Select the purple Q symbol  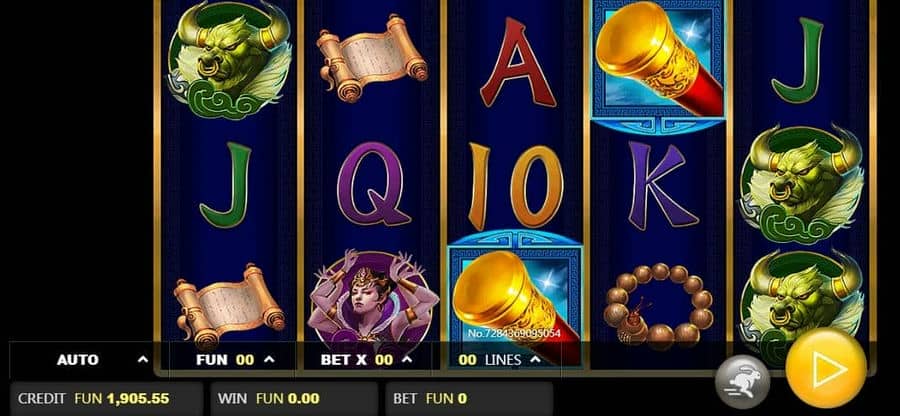[373, 184]
